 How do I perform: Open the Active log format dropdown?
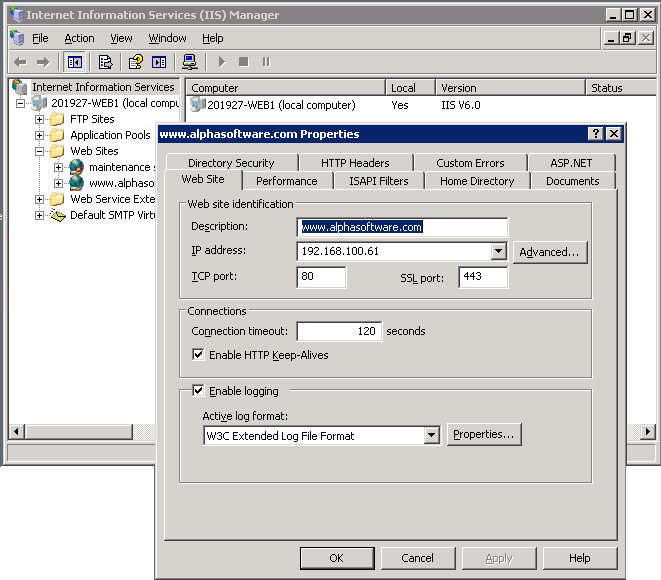coord(431,435)
